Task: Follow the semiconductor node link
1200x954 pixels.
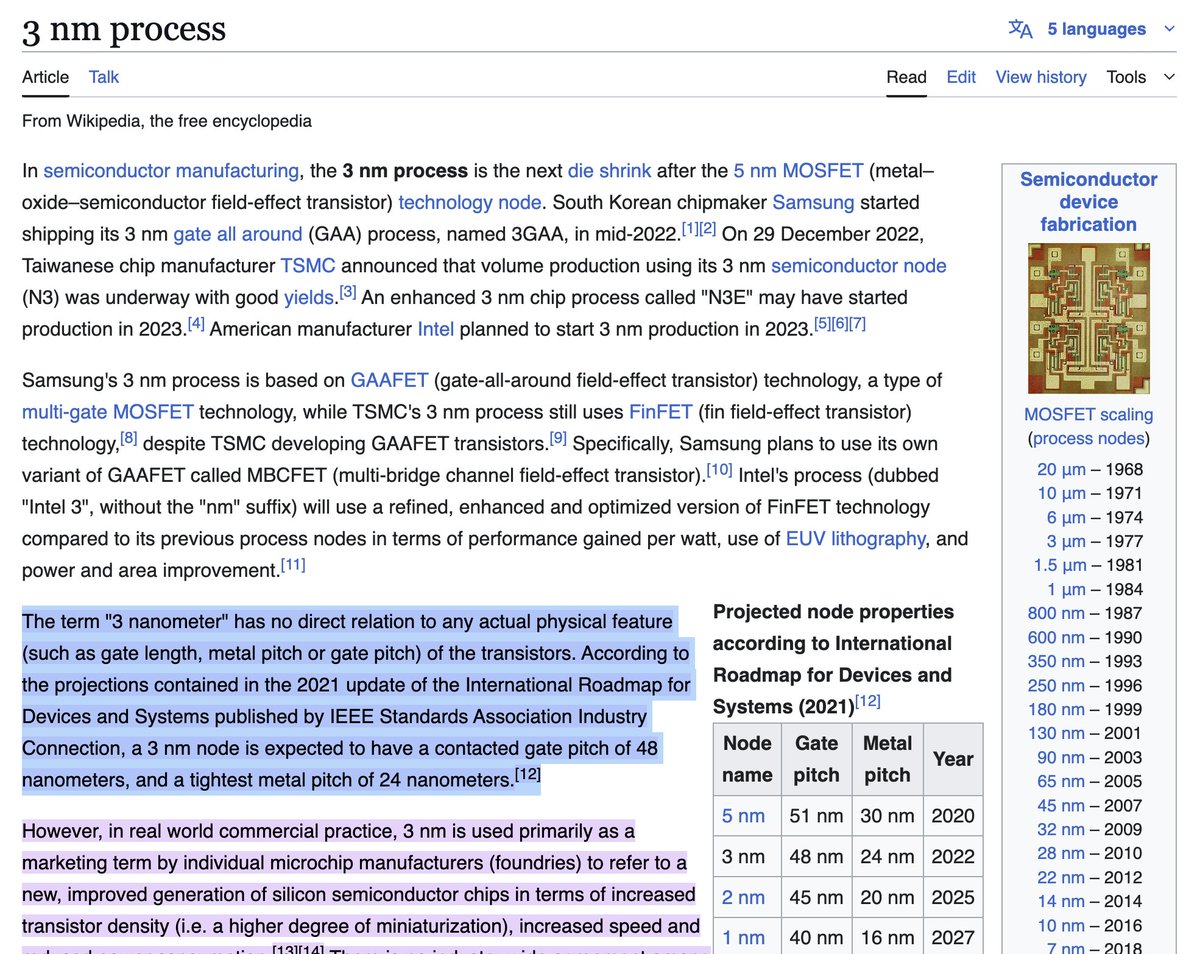Action: click(x=858, y=266)
